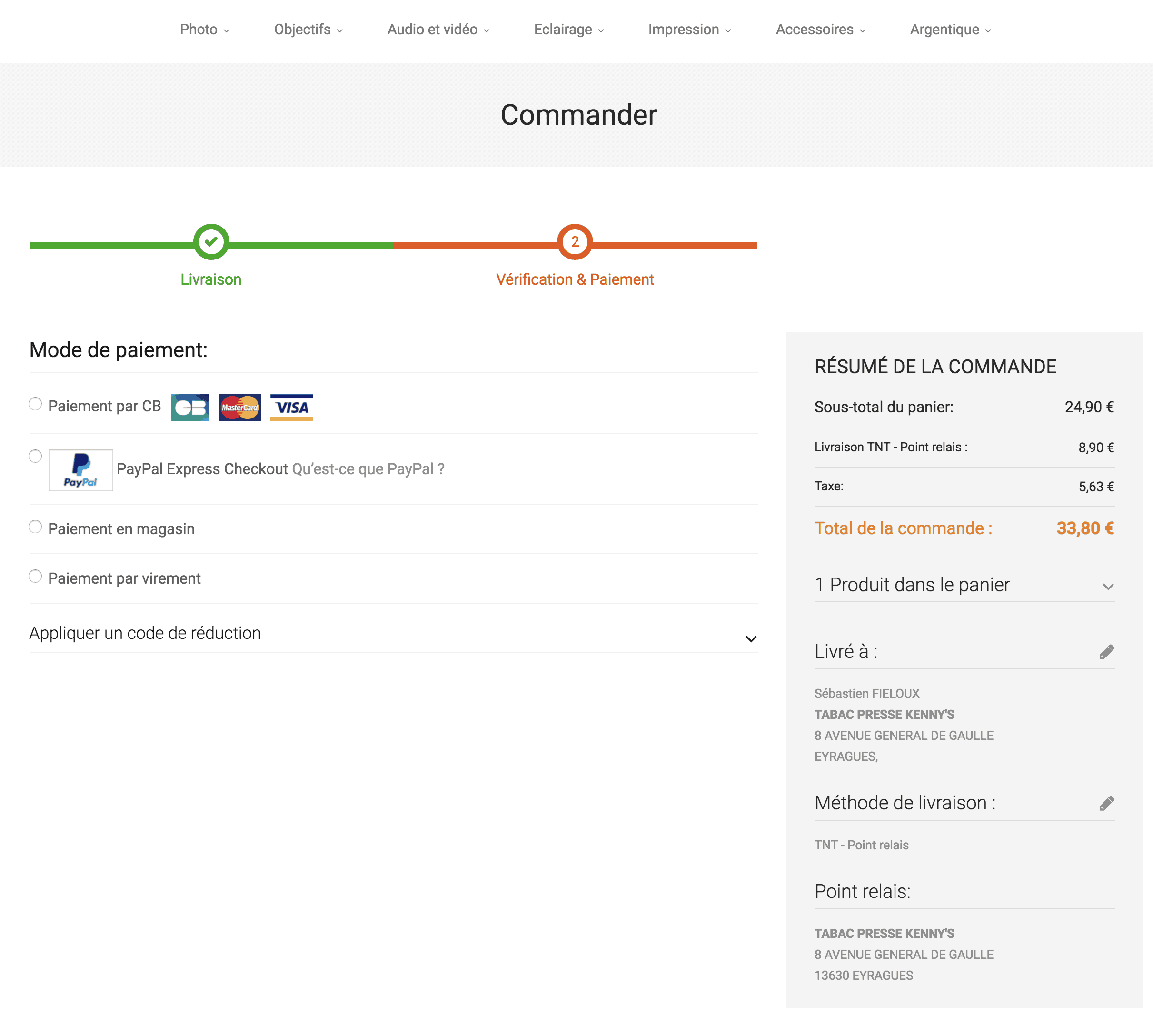The height and width of the screenshot is (1036, 1153).
Task: Click the green checkmark Livraison step circle
Action: click(211, 242)
